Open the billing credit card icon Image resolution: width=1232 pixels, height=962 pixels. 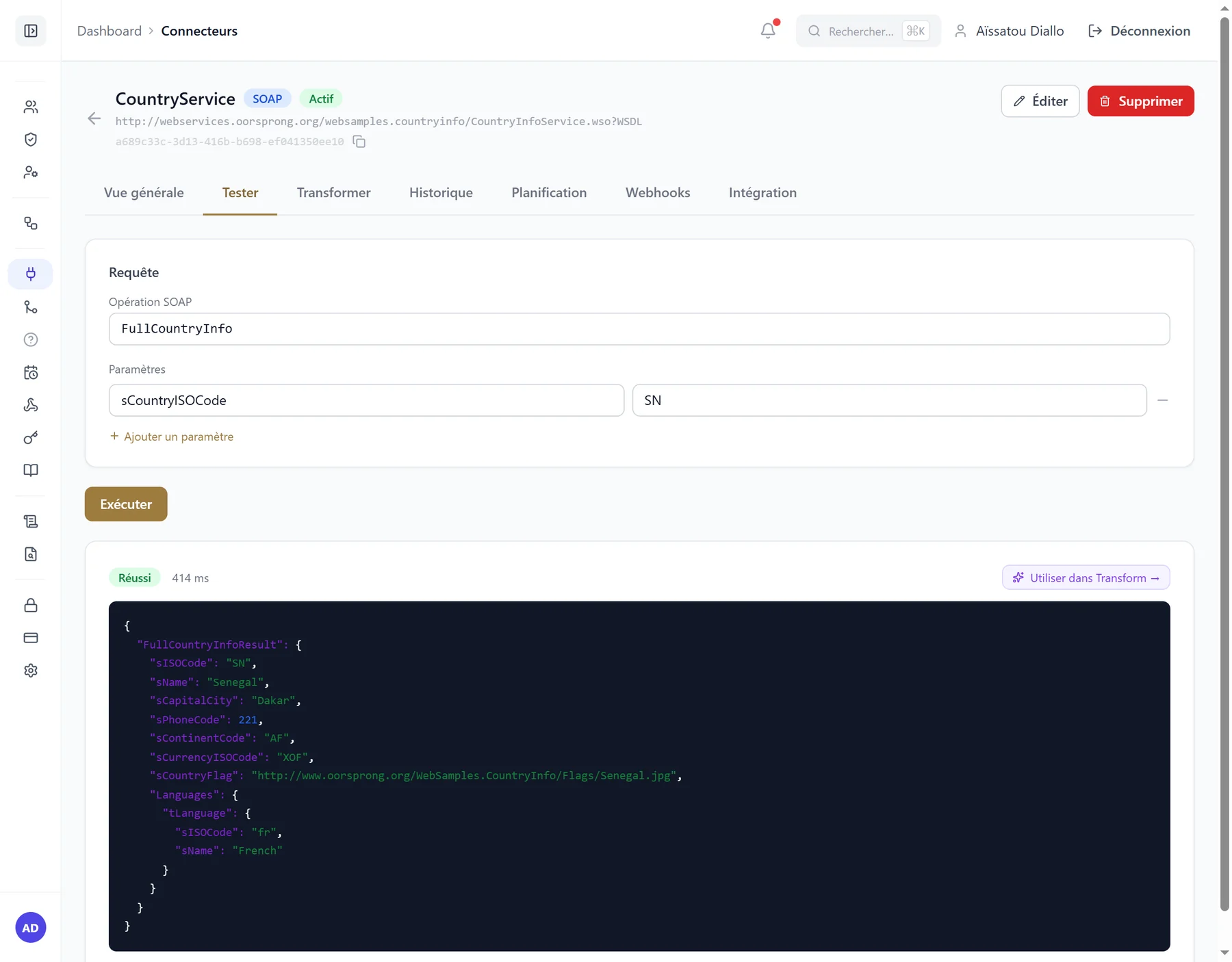coord(31,638)
